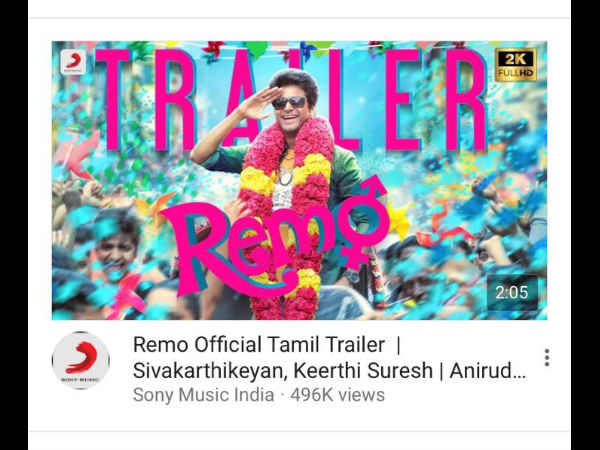Image resolution: width=600 pixels, height=450 pixels.
Task: Tap the Sony Music channel avatar
Action: coord(81,360)
